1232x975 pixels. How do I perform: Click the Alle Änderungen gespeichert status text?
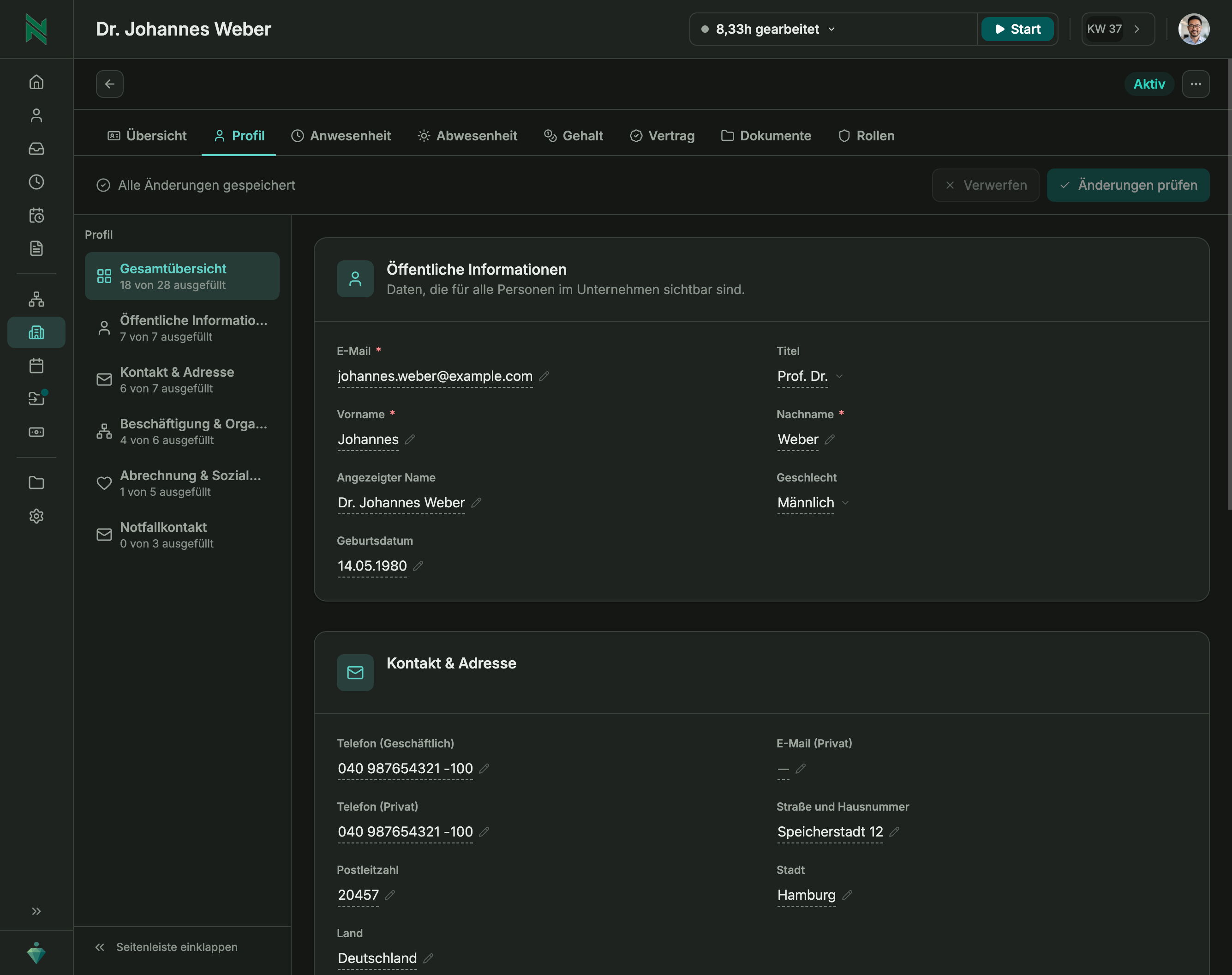pyautogui.click(x=207, y=185)
